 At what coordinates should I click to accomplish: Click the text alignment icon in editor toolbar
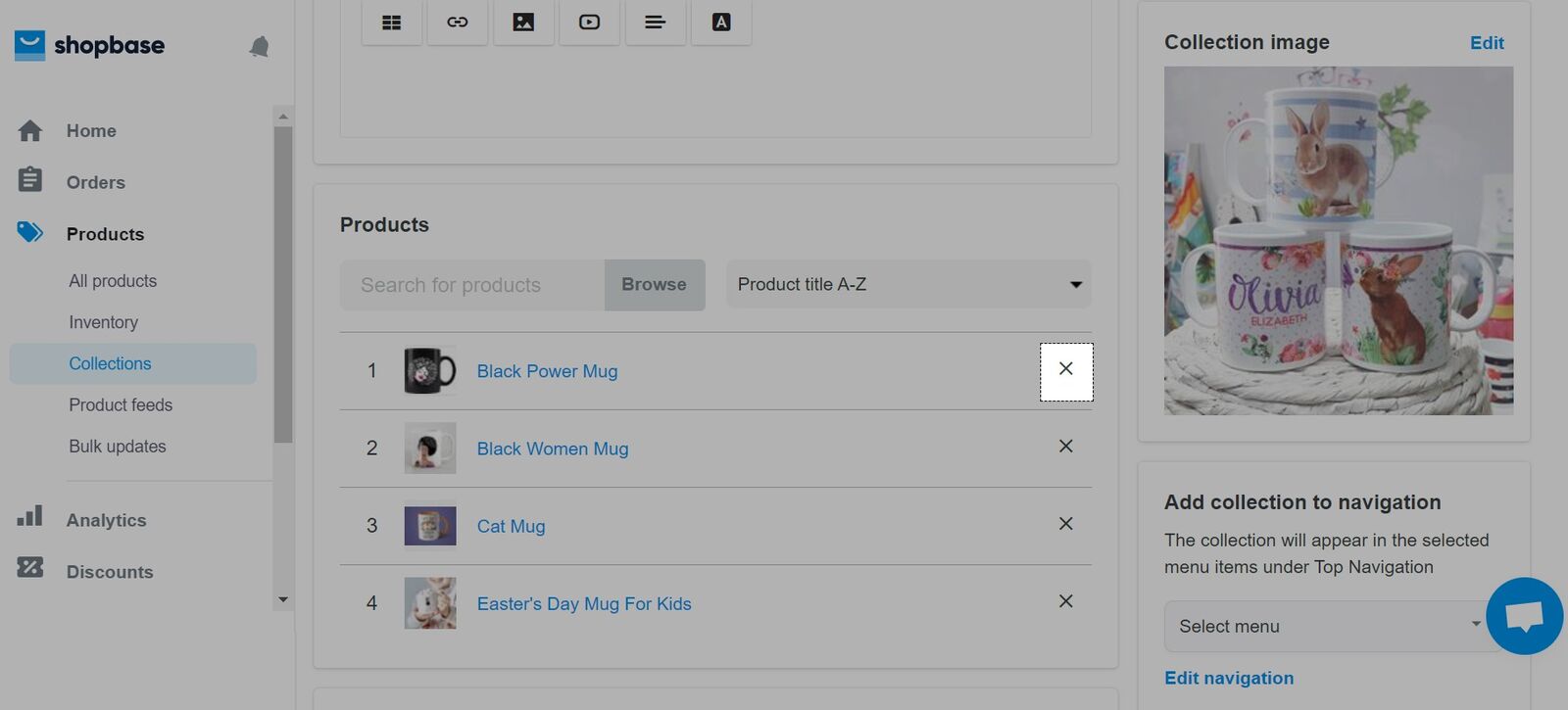click(656, 23)
